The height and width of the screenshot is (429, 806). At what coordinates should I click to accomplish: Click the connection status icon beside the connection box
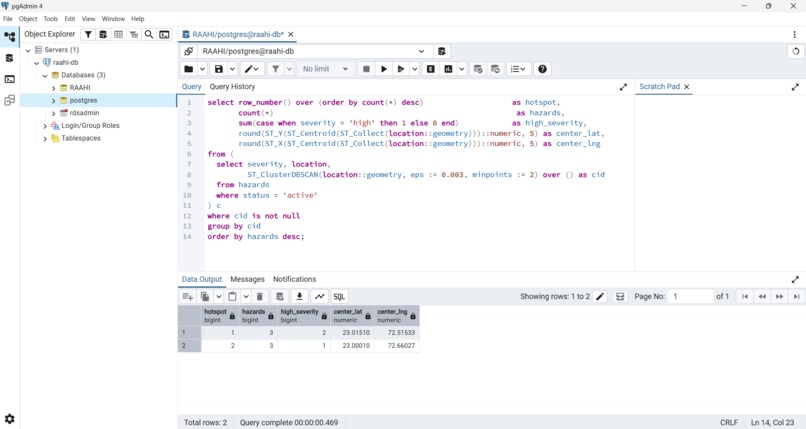coord(189,51)
